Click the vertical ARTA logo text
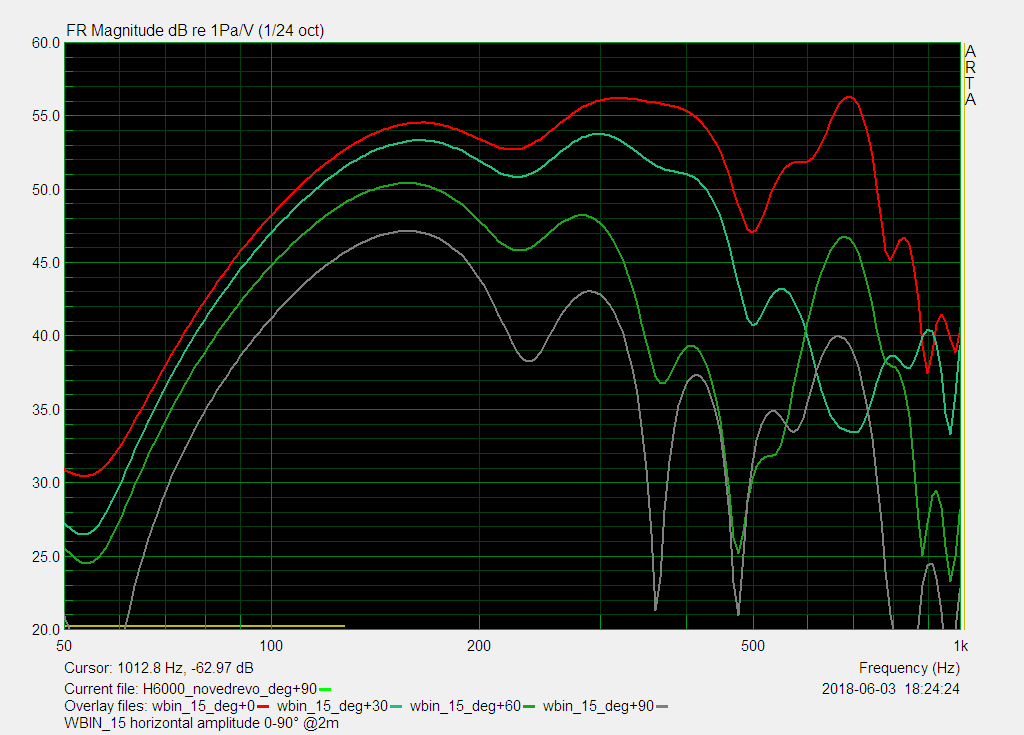This screenshot has height=735, width=1024. pos(970,76)
